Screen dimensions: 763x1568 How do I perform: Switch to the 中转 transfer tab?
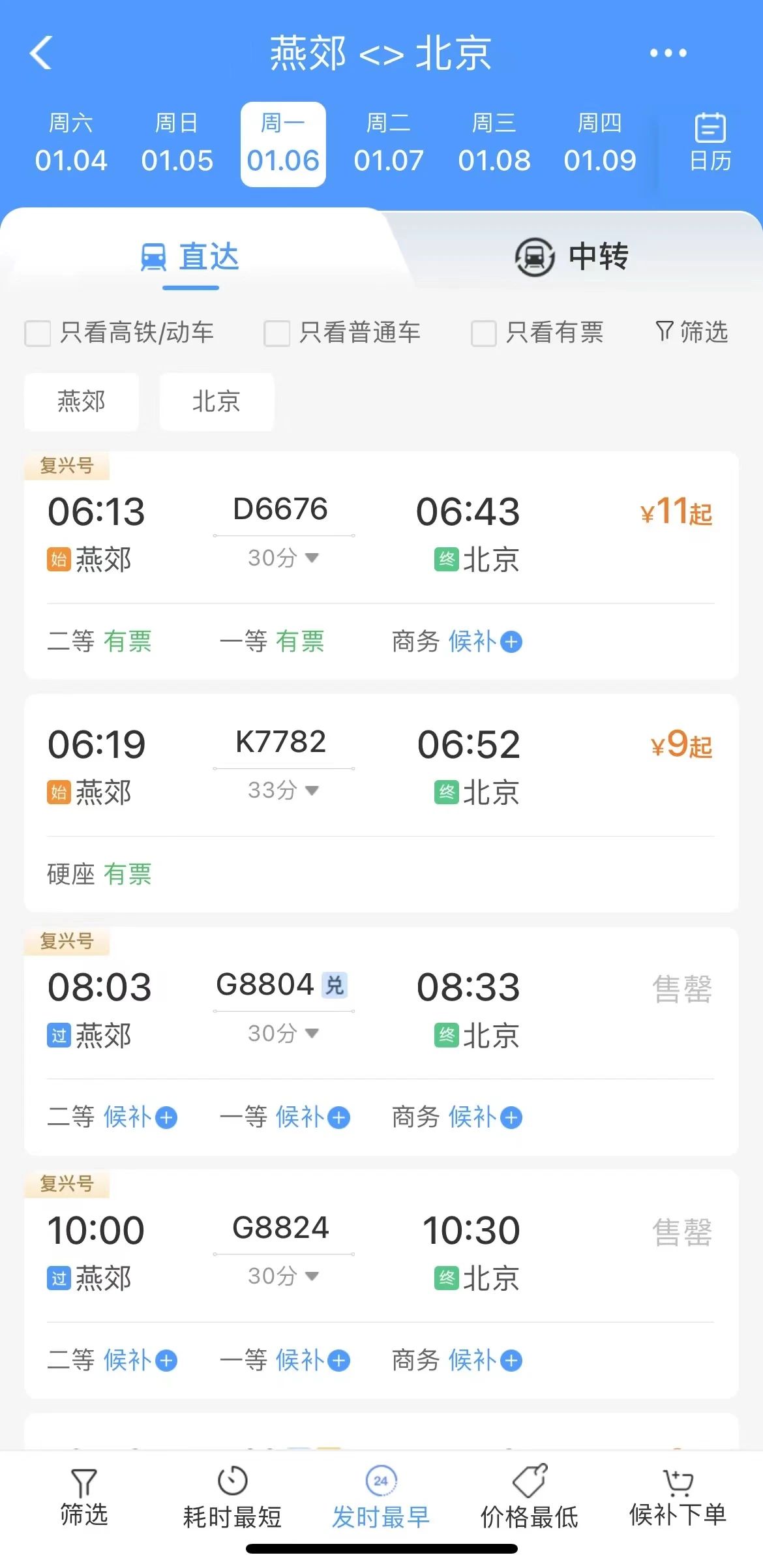(571, 256)
